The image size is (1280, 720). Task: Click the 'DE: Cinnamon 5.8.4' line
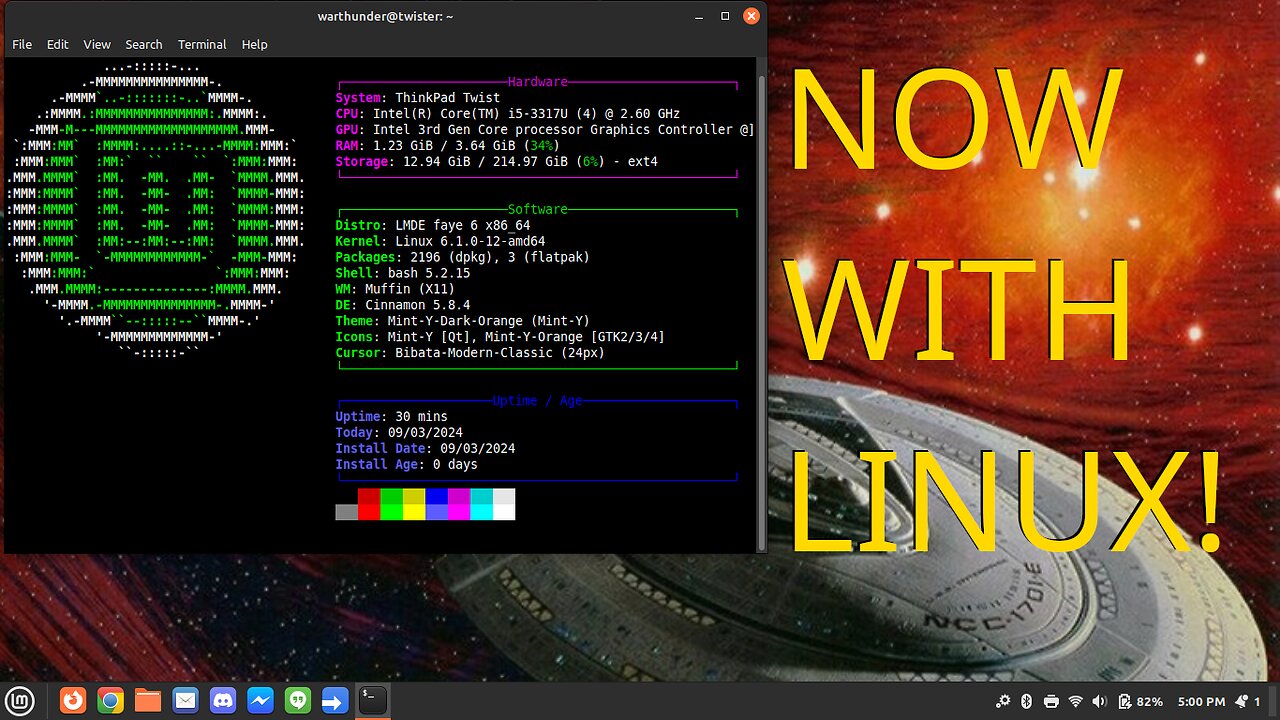pyautogui.click(x=403, y=305)
